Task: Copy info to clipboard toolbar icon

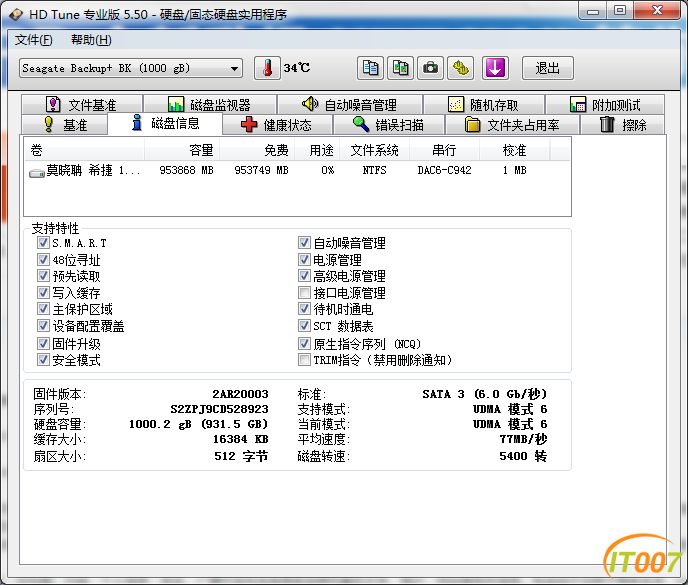Action: (370, 68)
